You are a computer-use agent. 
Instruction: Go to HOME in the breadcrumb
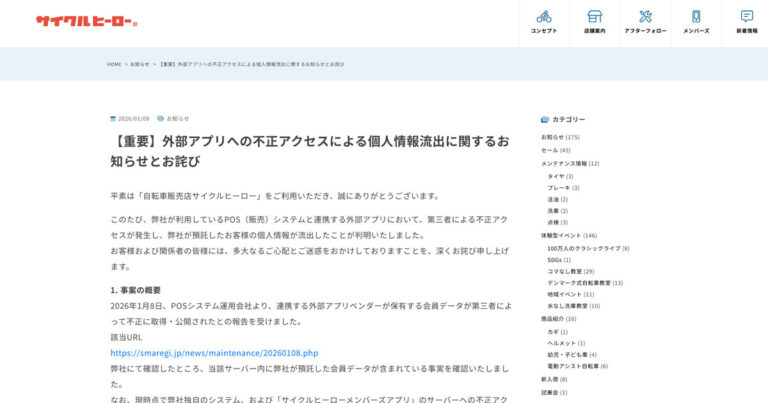pyautogui.click(x=114, y=64)
